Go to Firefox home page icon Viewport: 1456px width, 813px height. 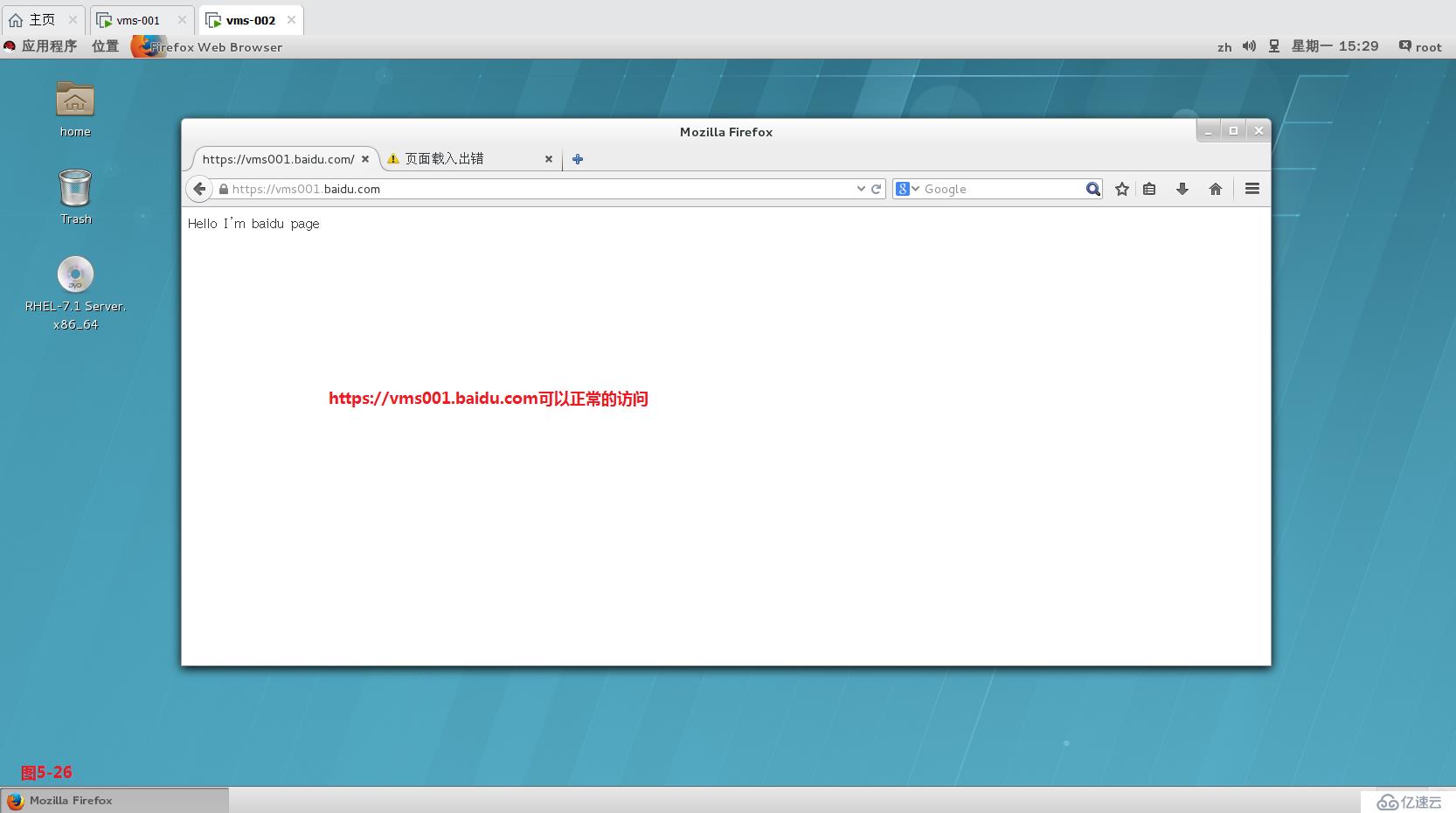[1216, 189]
